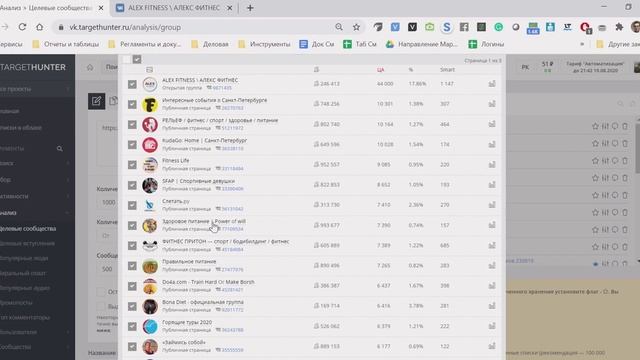The width and height of the screenshot is (640, 360).
Task: Click the field showing 500
Action: pos(108,269)
